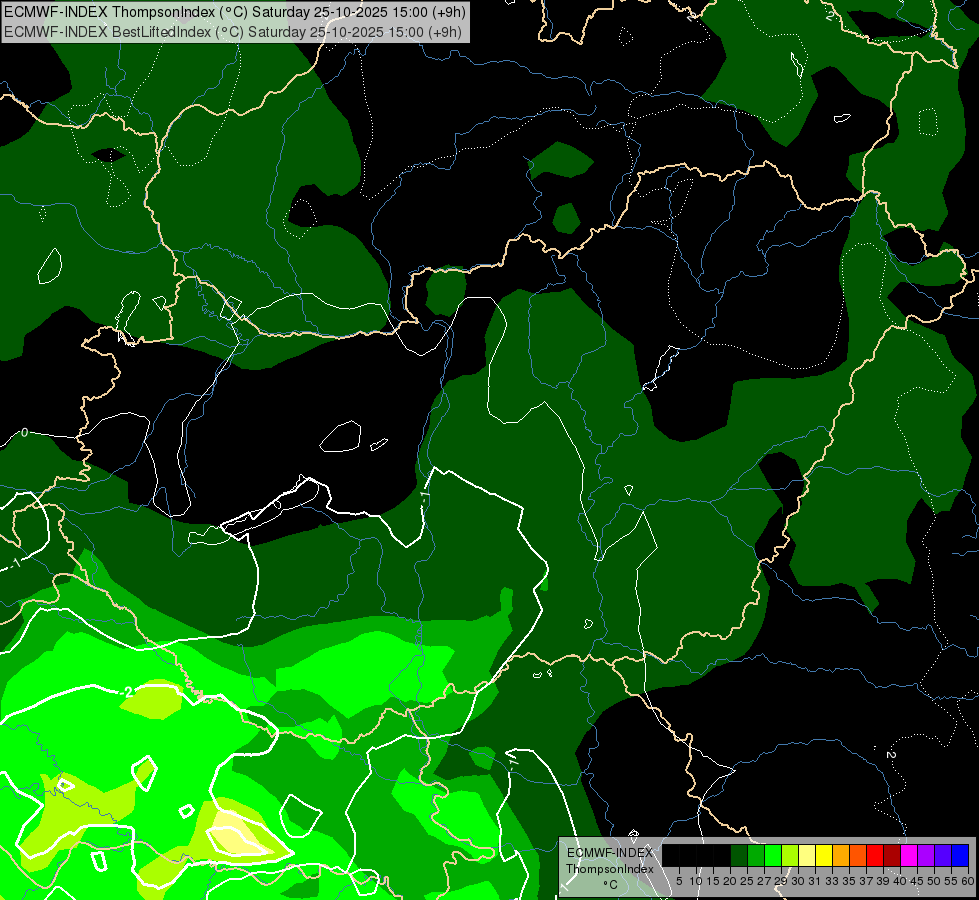Image resolution: width=979 pixels, height=900 pixels.
Task: Click the legend scale value '33'
Action: tap(832, 881)
